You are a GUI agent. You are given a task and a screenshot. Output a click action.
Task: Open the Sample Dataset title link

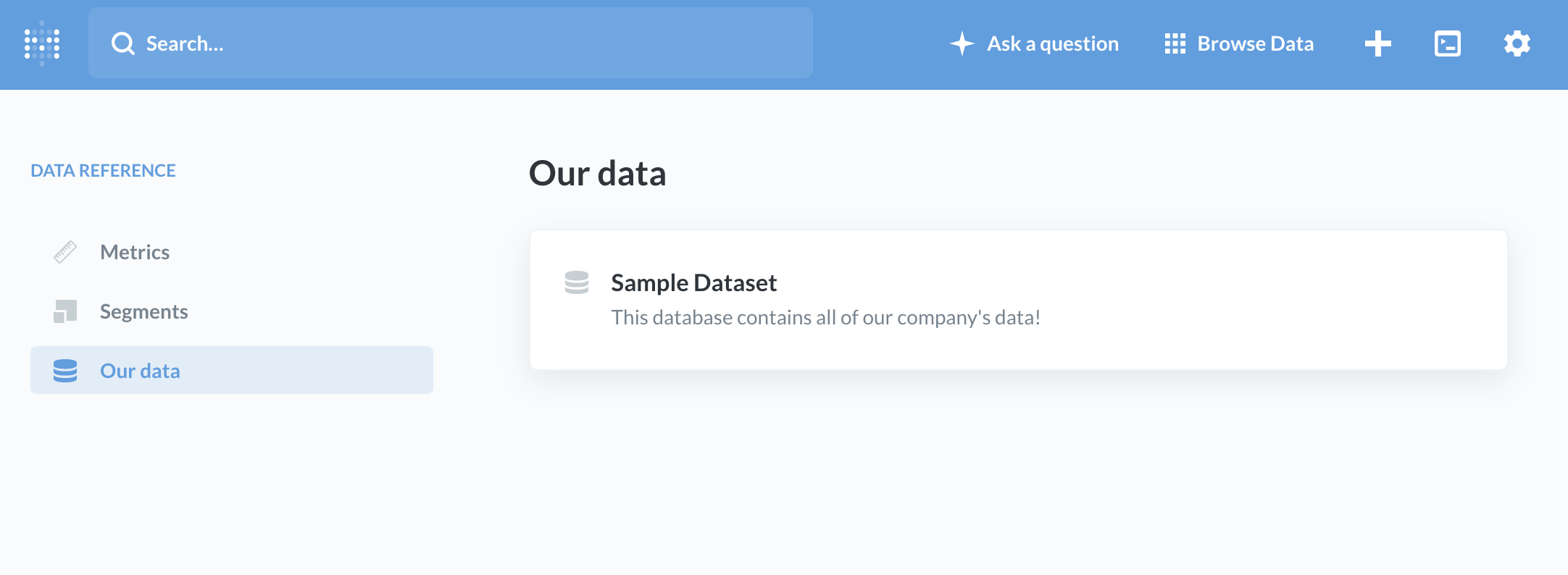click(x=693, y=282)
